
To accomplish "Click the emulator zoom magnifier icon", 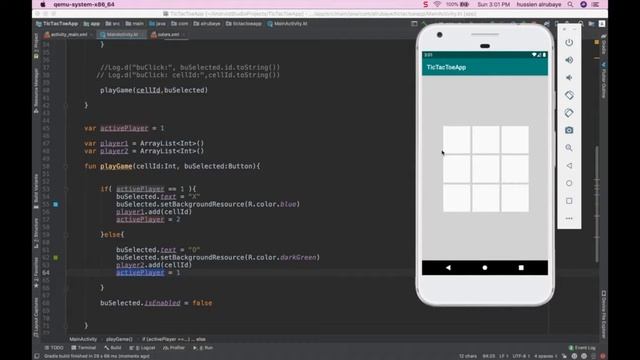I will click(x=569, y=148).
